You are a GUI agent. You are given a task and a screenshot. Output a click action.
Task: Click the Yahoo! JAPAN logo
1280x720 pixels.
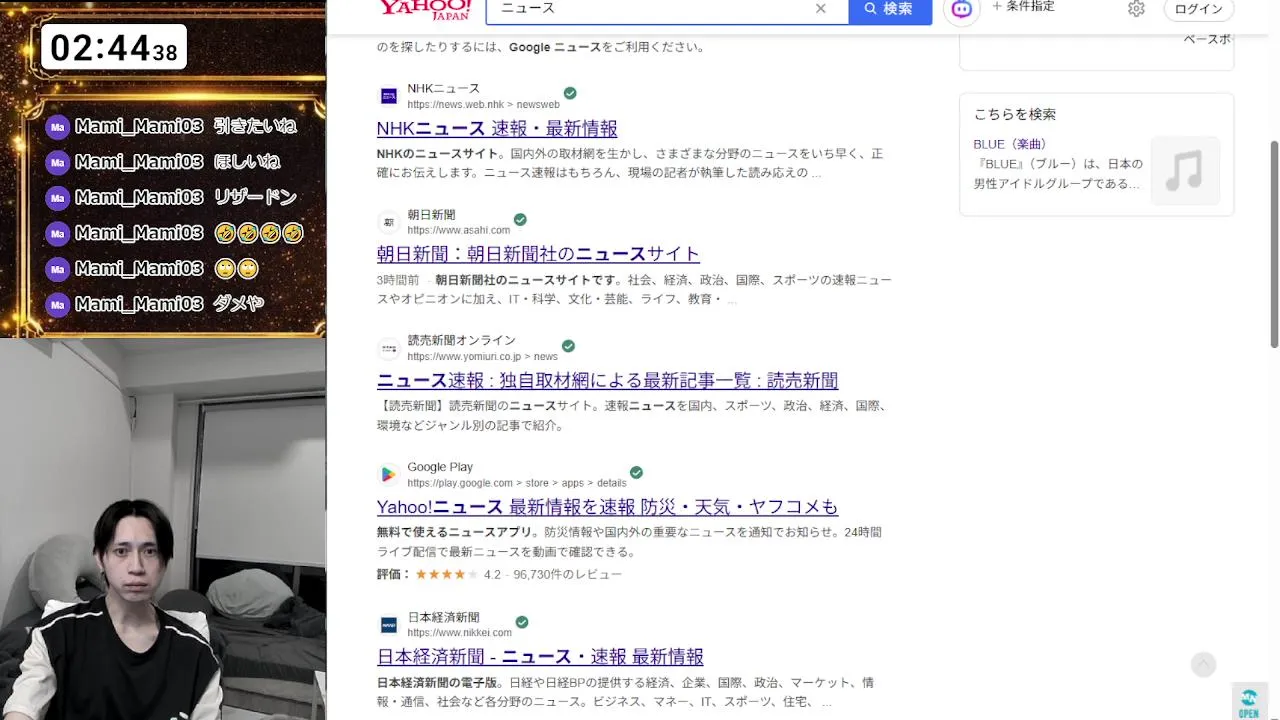(x=425, y=9)
